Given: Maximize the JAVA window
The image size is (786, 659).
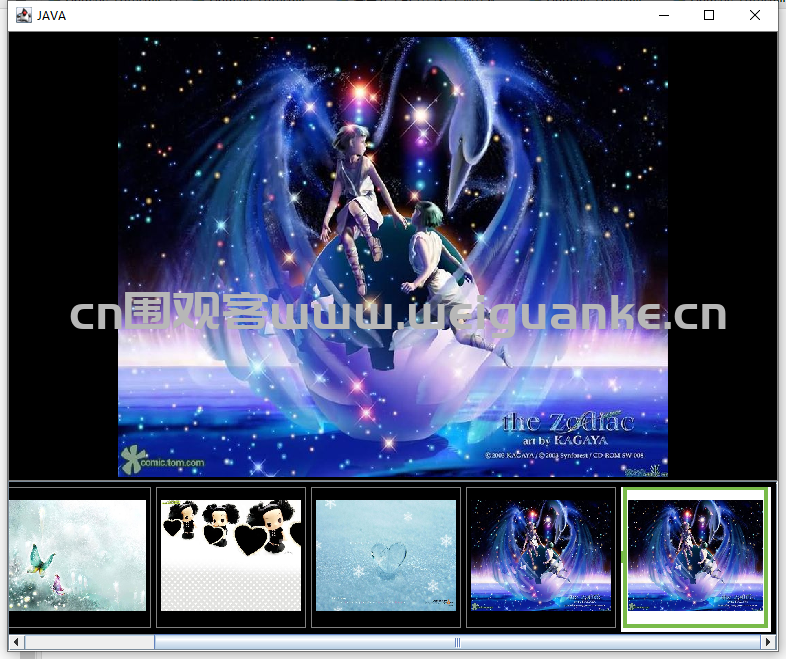Looking at the screenshot, I should point(709,16).
